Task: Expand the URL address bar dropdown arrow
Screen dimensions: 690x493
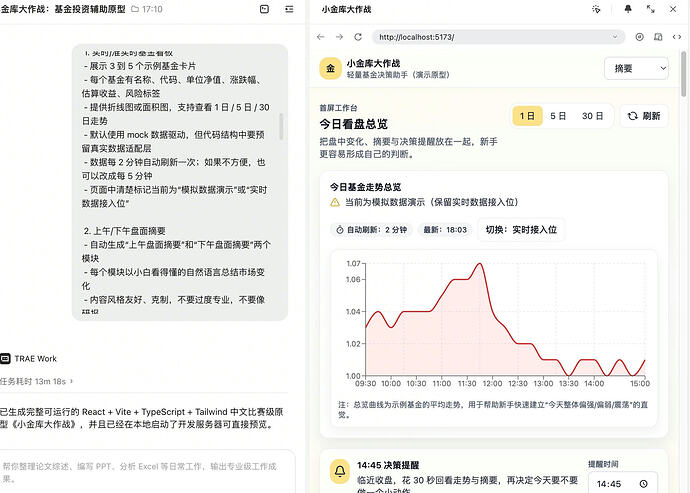Action: click(615, 37)
